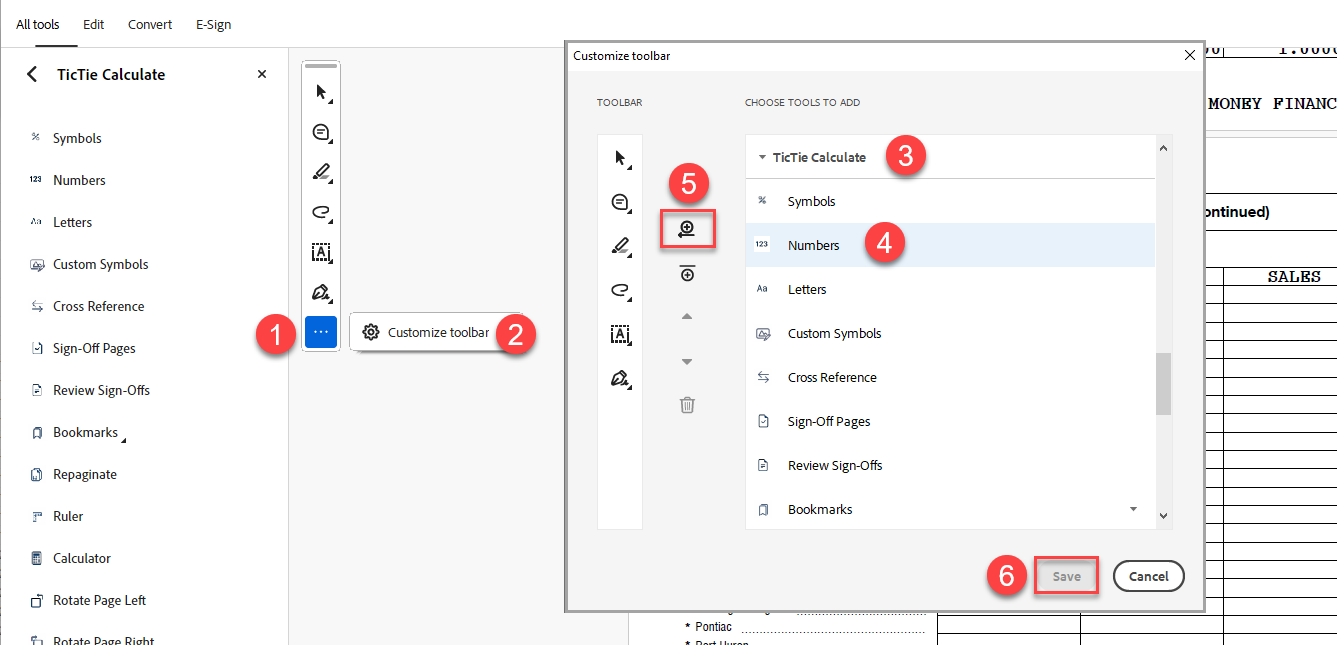The width and height of the screenshot is (1337, 645).
Task: Select arrow tool in floating quick toolbar
Action: [321, 92]
